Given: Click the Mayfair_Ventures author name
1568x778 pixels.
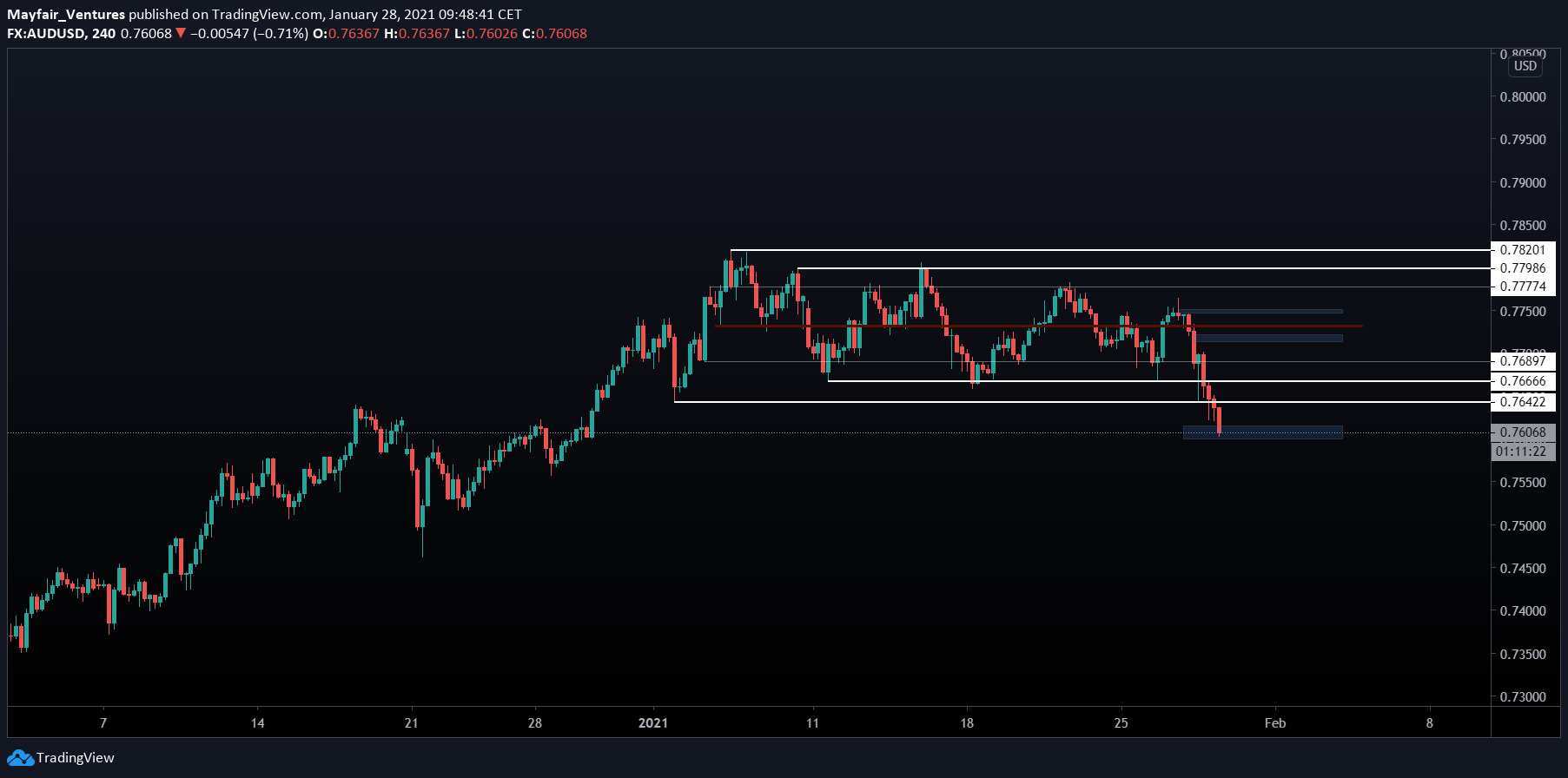Looking at the screenshot, I should (x=66, y=15).
